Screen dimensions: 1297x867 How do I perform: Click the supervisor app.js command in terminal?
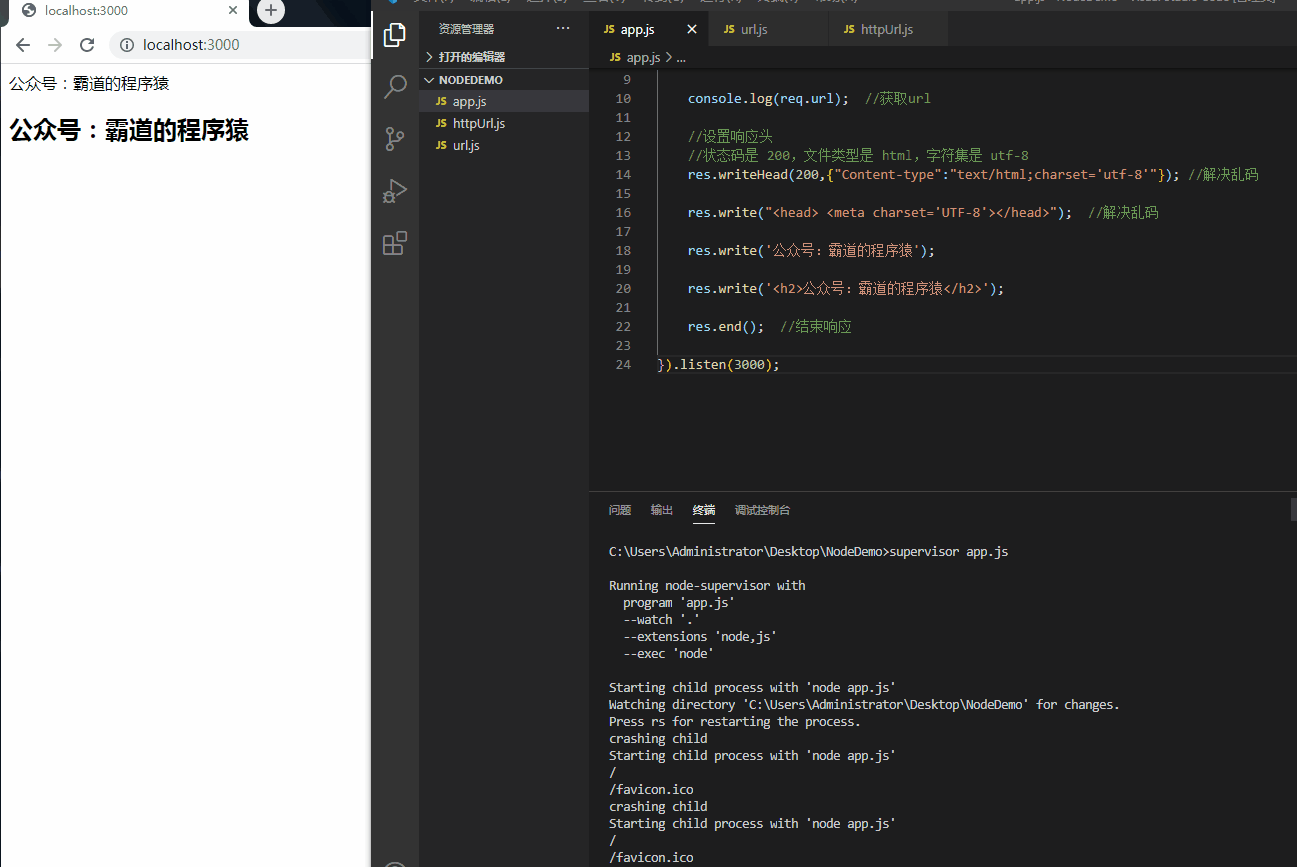(x=949, y=551)
